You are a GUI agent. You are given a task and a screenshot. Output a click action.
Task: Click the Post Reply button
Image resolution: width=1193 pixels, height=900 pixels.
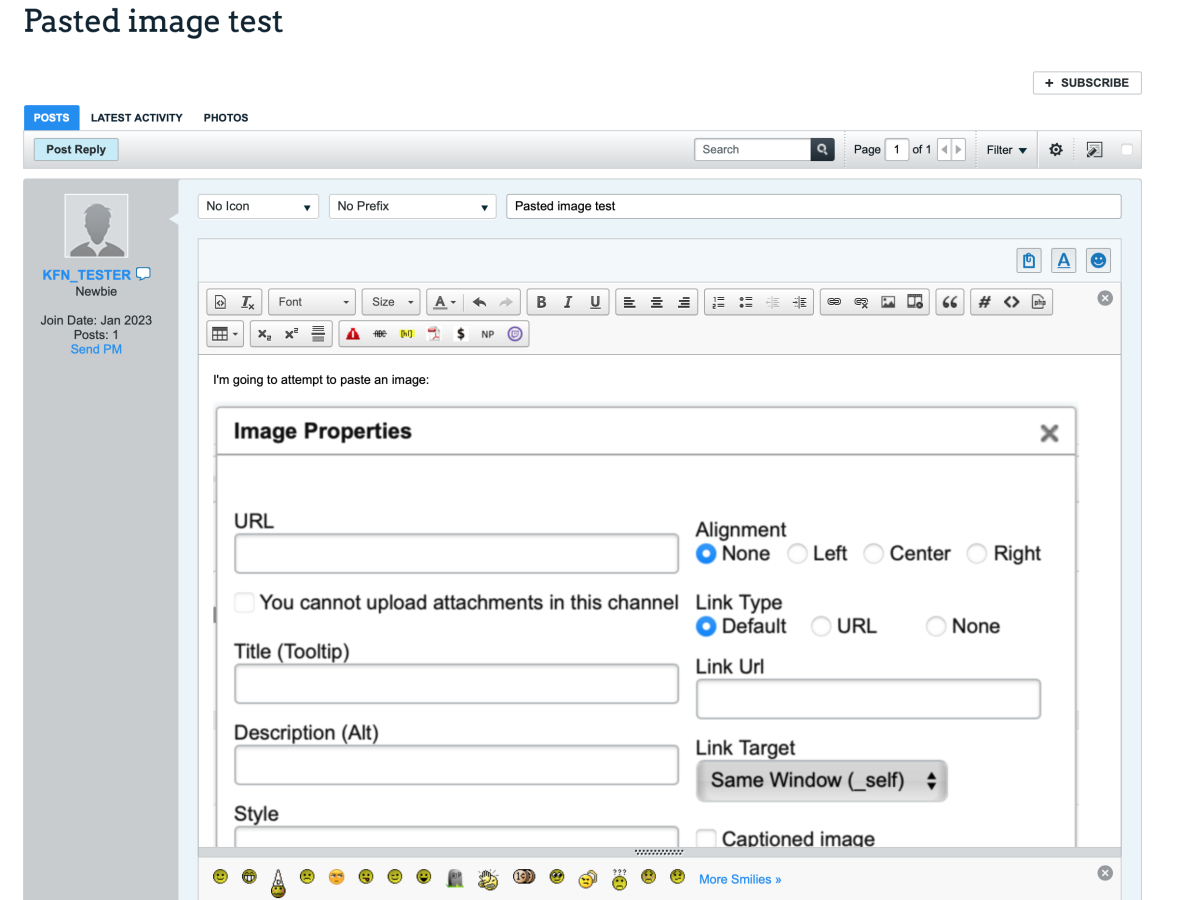point(76,149)
